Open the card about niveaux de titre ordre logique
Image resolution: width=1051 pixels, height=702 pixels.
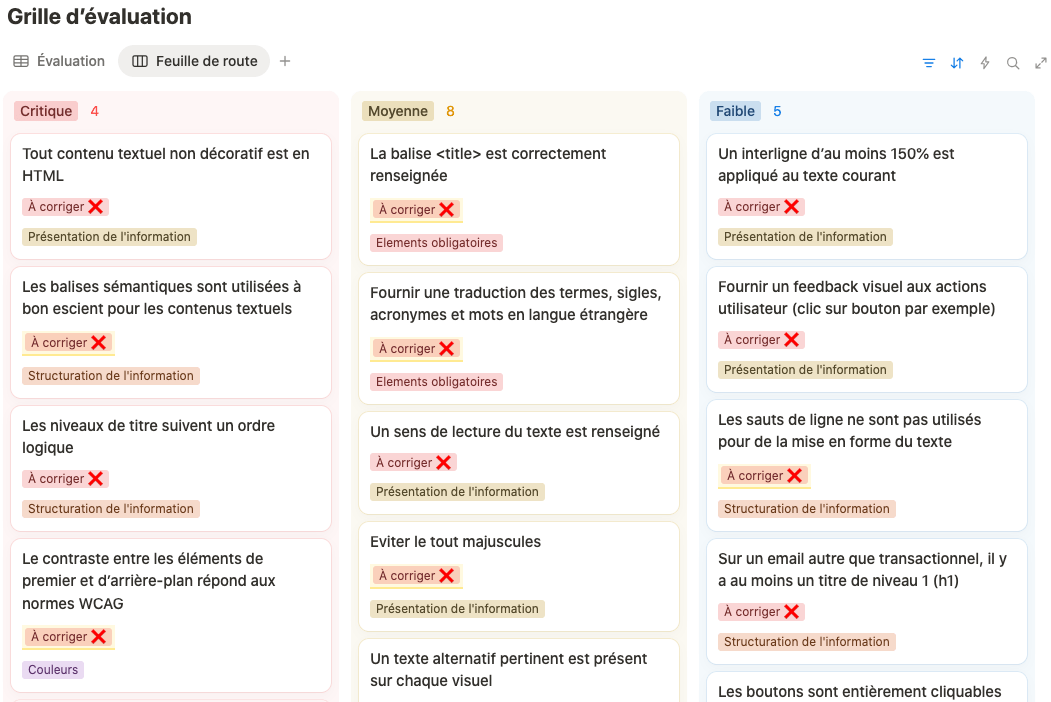pyautogui.click(x=171, y=468)
